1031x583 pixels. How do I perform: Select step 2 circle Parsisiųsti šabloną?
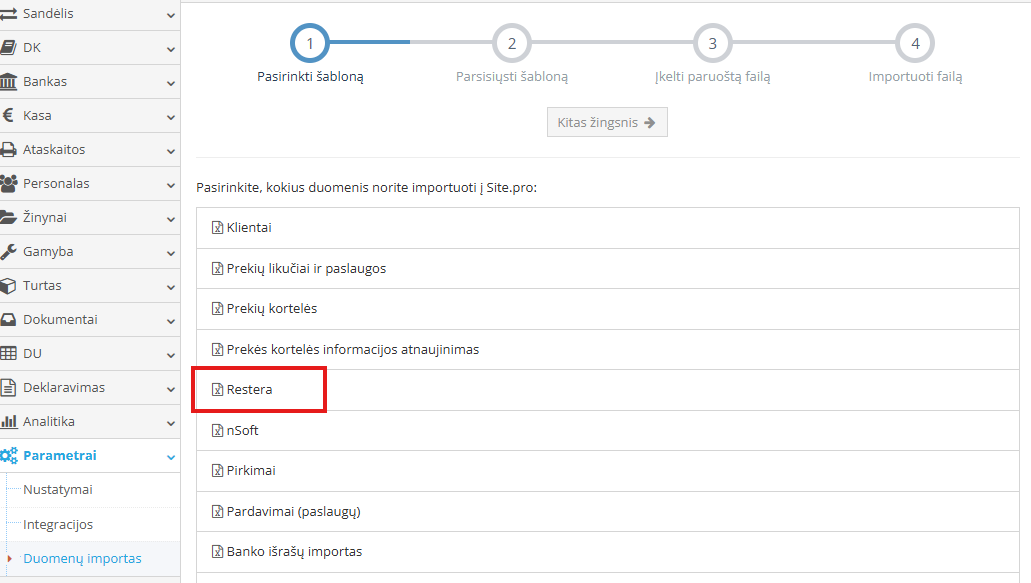[512, 43]
